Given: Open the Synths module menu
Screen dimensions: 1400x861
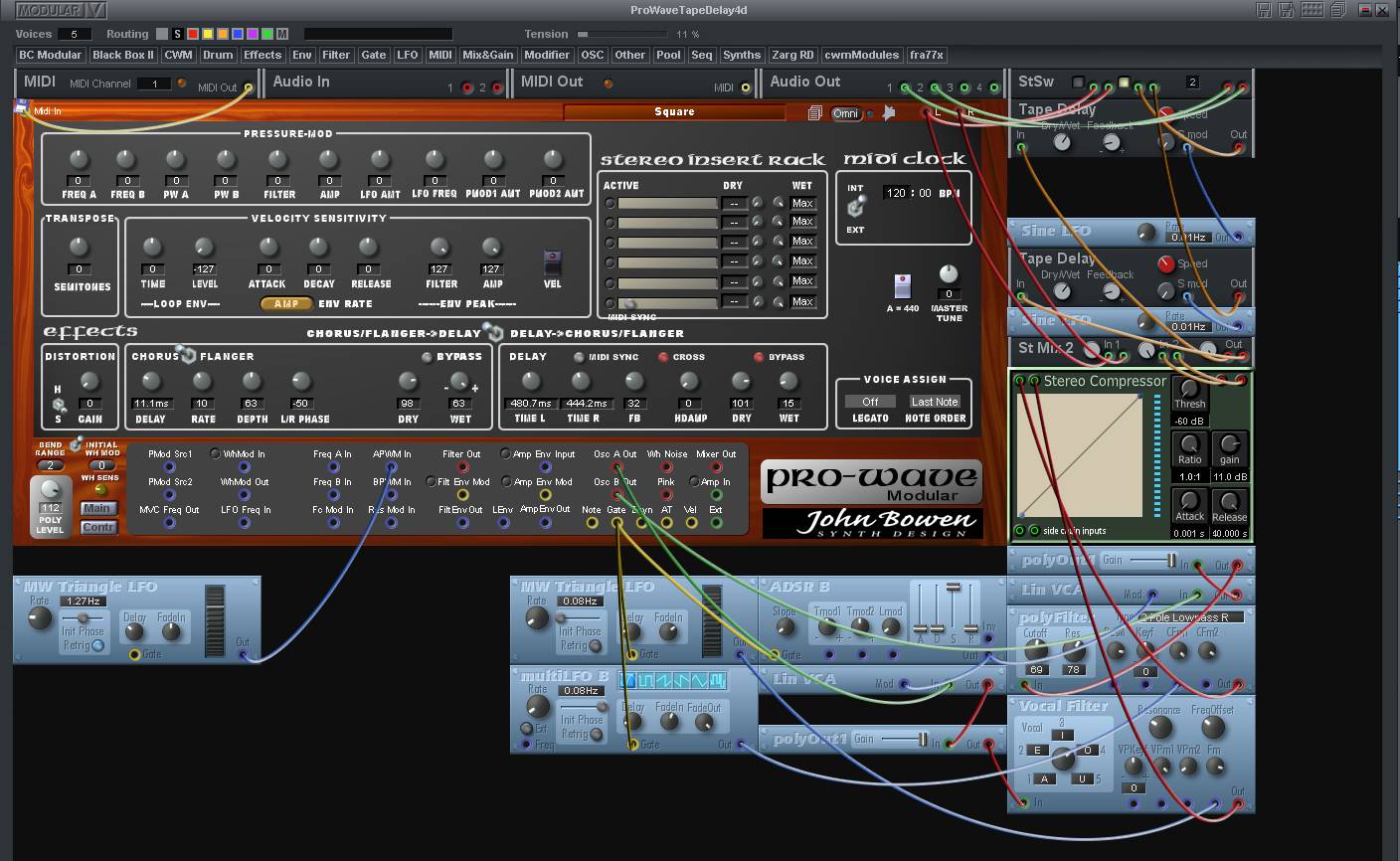Looking at the screenshot, I should (742, 55).
